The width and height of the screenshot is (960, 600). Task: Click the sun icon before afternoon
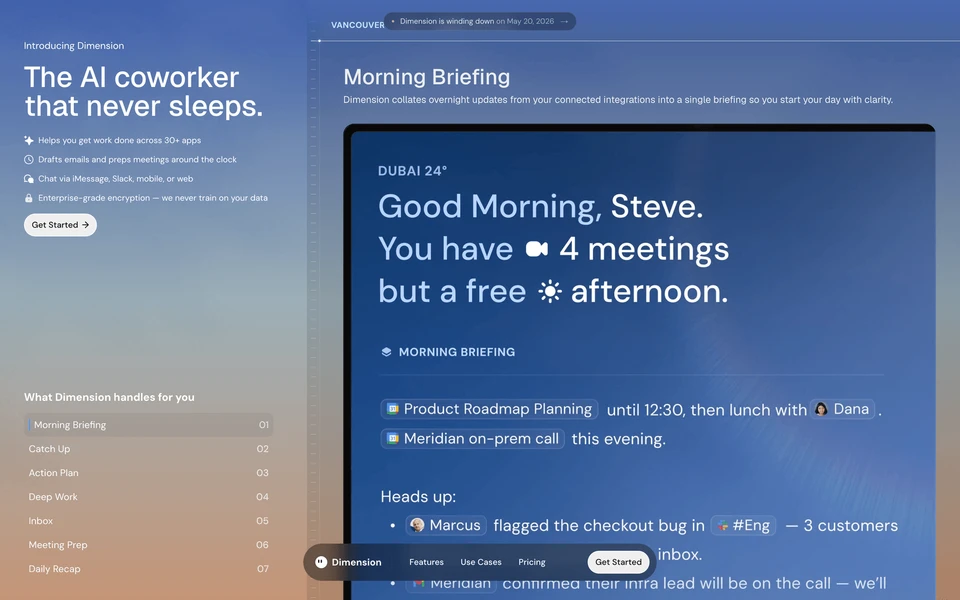click(550, 291)
